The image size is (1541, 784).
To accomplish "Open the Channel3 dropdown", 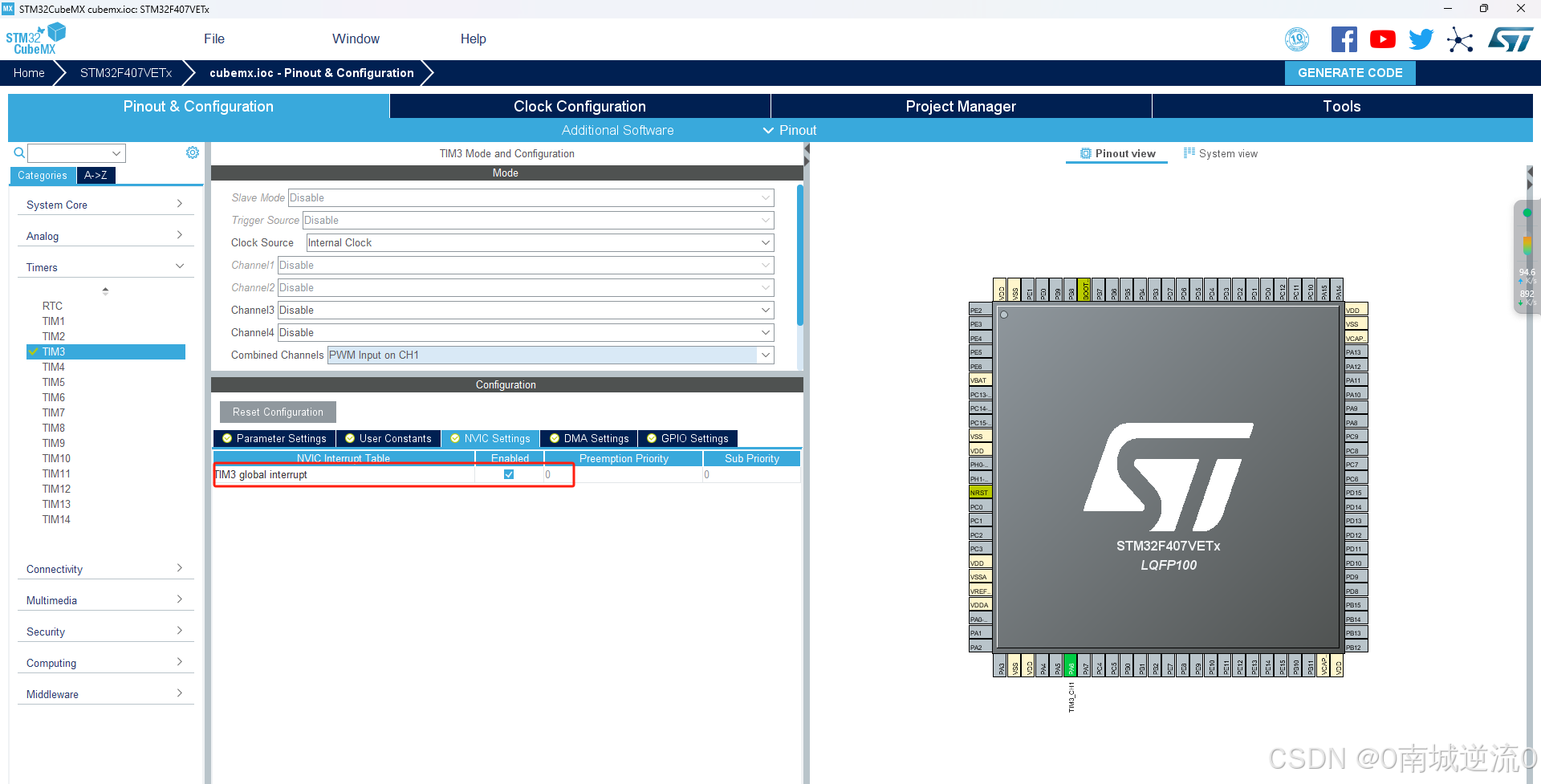I will coord(526,310).
